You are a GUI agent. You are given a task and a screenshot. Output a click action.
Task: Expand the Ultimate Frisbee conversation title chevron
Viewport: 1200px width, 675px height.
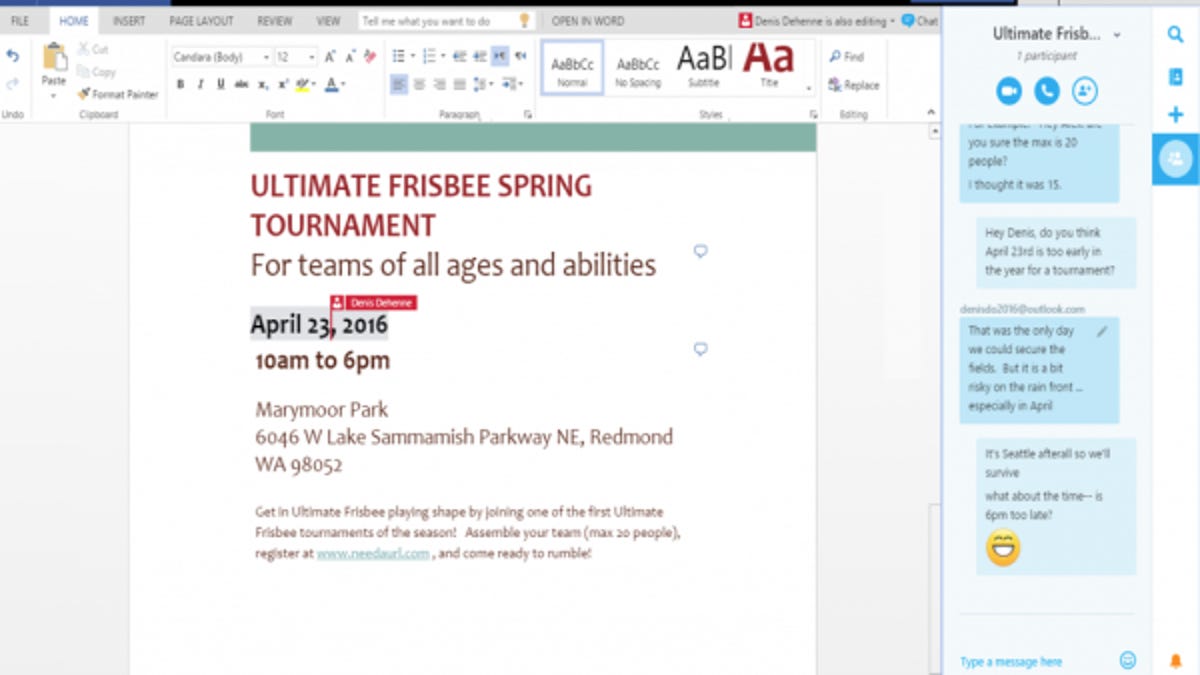1117,35
